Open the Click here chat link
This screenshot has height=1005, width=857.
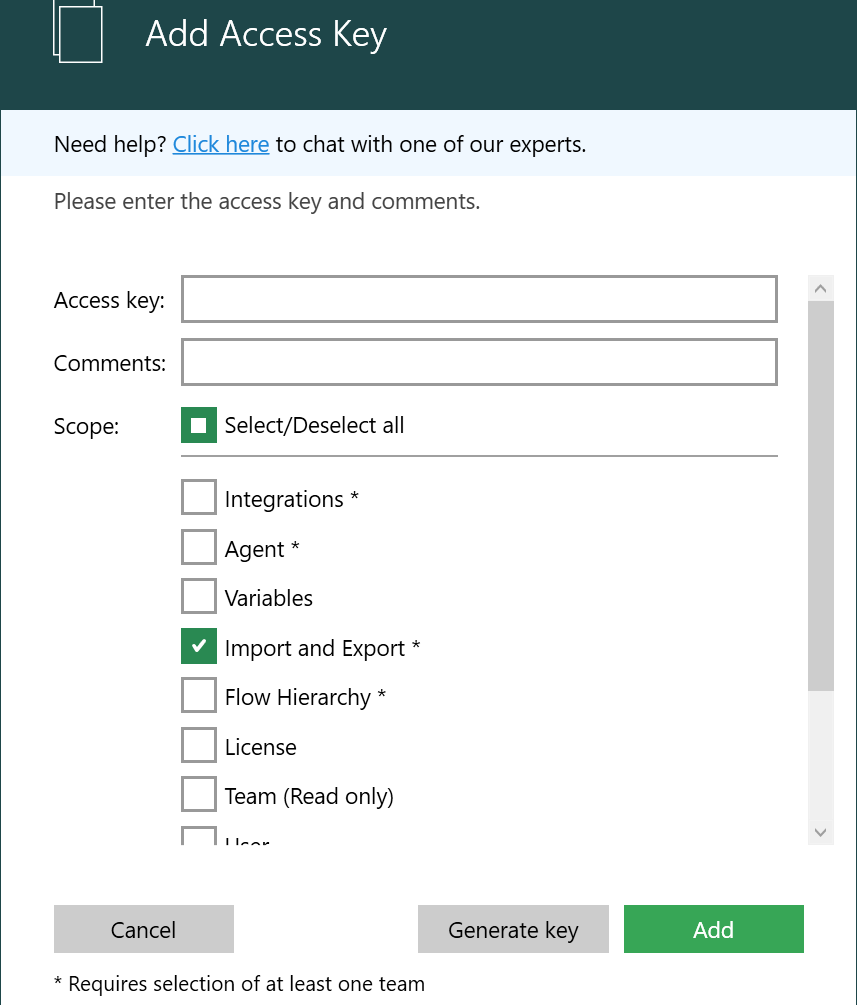pos(221,144)
